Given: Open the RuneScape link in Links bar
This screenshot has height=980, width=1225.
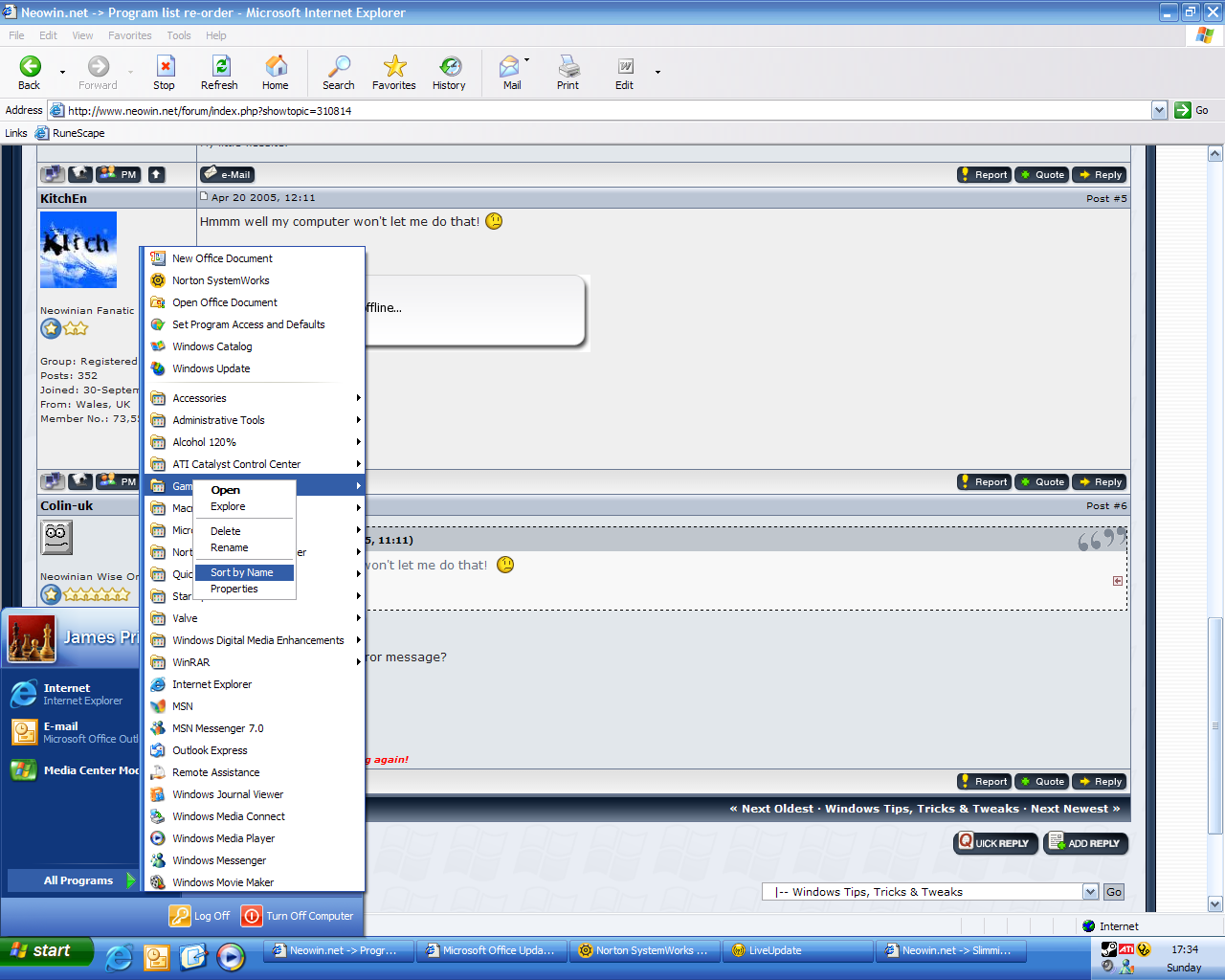Looking at the screenshot, I should (x=71, y=133).
